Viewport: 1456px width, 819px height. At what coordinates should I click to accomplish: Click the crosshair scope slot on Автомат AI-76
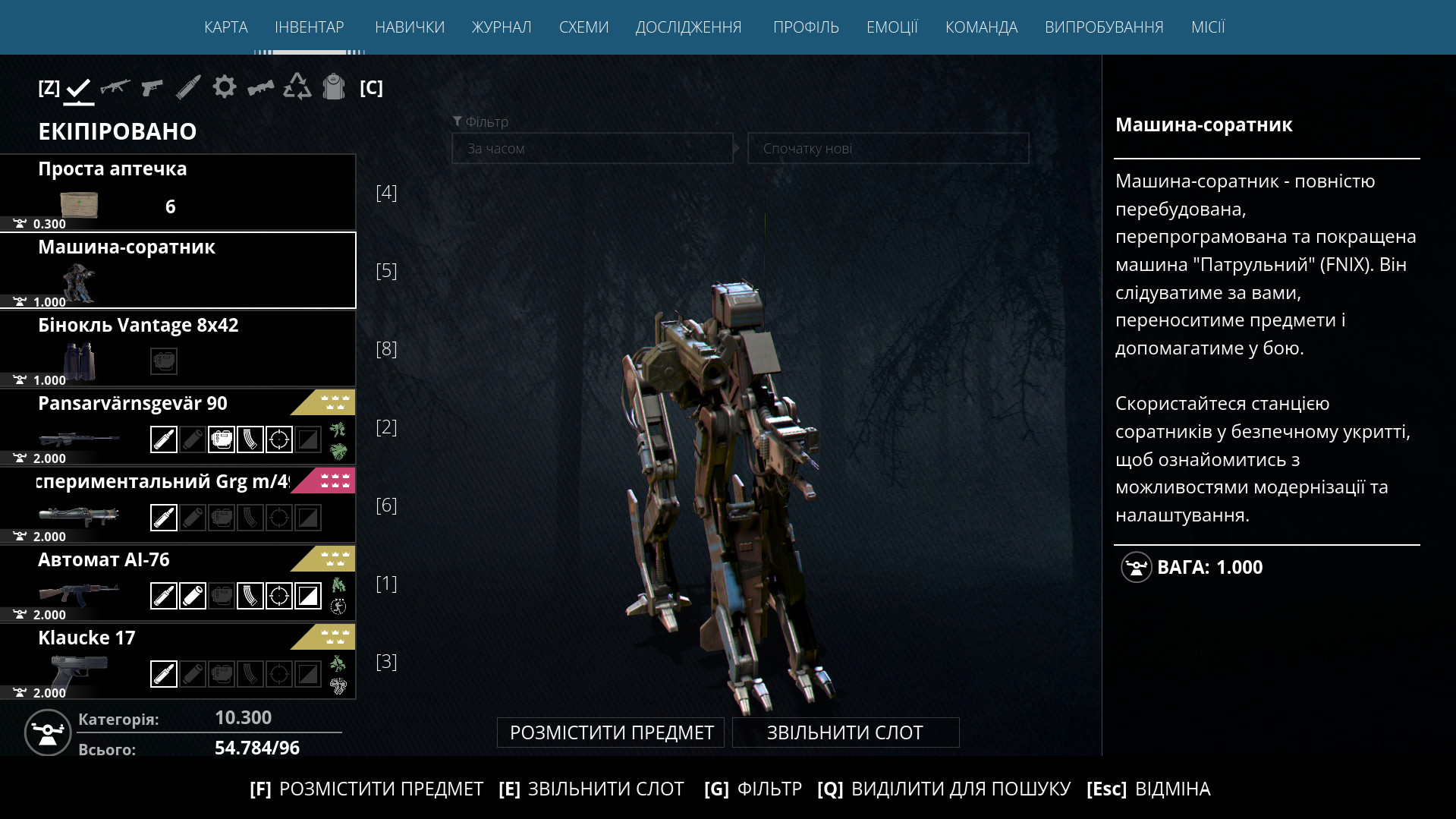(x=279, y=596)
